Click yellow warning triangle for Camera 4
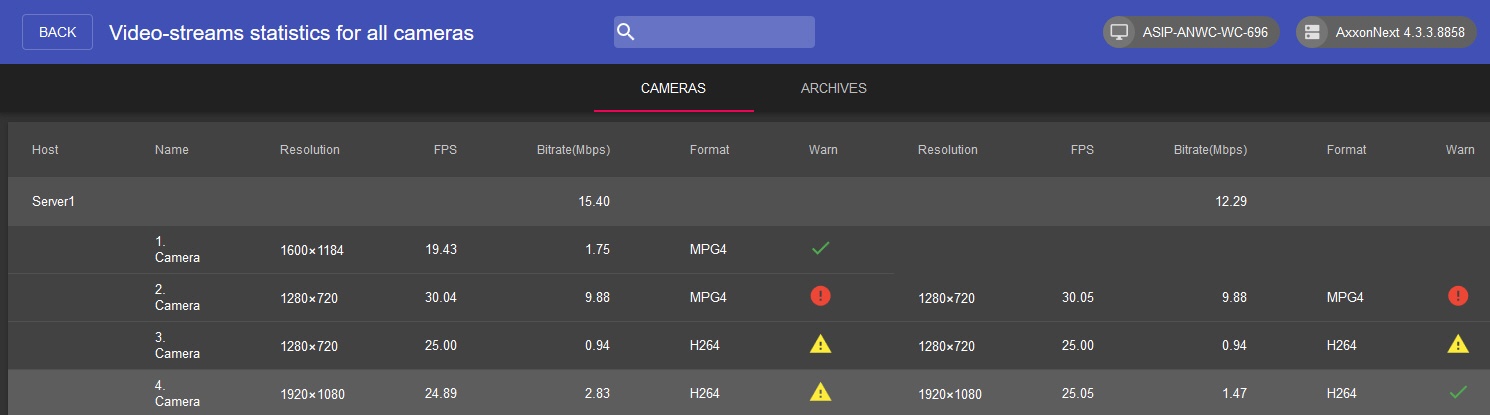 821,393
